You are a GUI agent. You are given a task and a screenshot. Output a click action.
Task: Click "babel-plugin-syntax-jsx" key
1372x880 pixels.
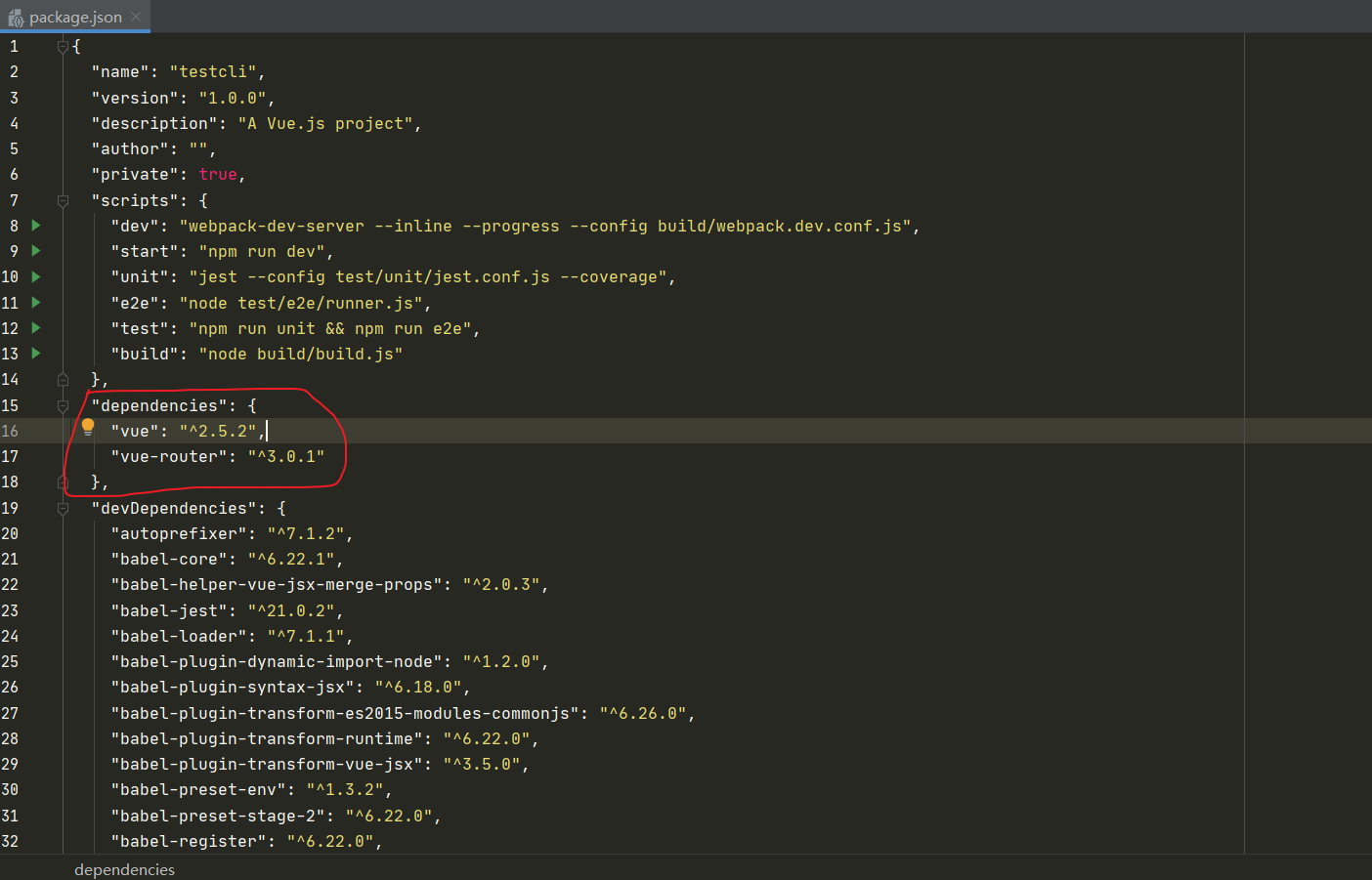click(233, 687)
